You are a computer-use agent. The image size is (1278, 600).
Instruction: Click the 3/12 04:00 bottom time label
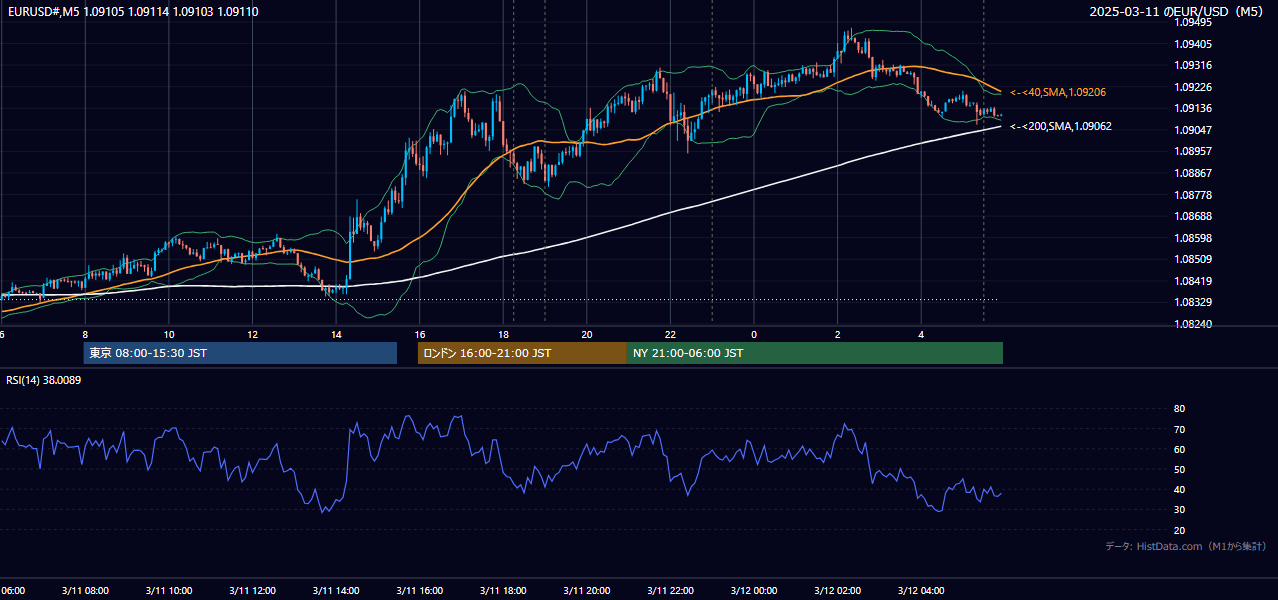921,591
